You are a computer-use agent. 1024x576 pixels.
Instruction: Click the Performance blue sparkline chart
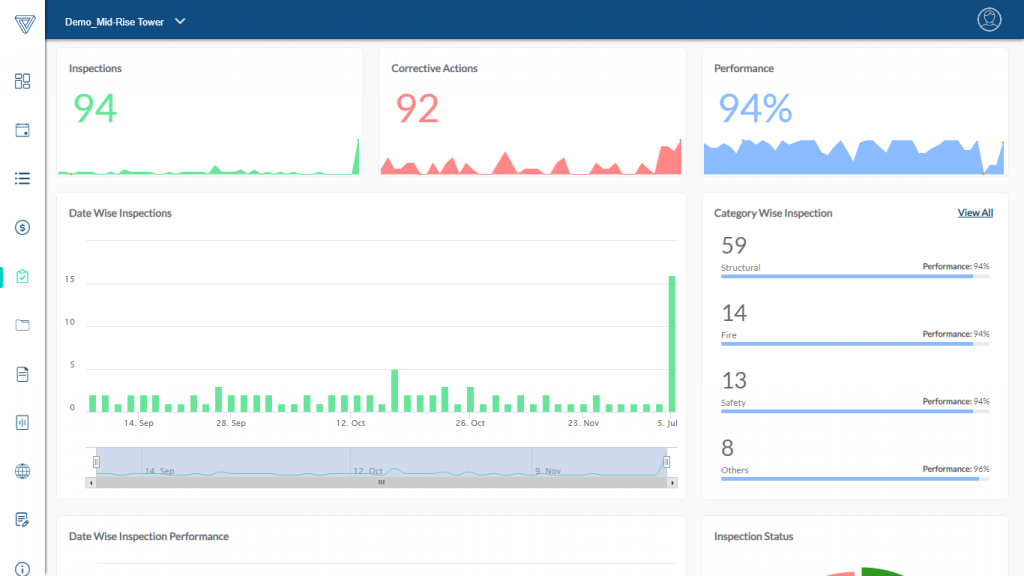coord(854,157)
